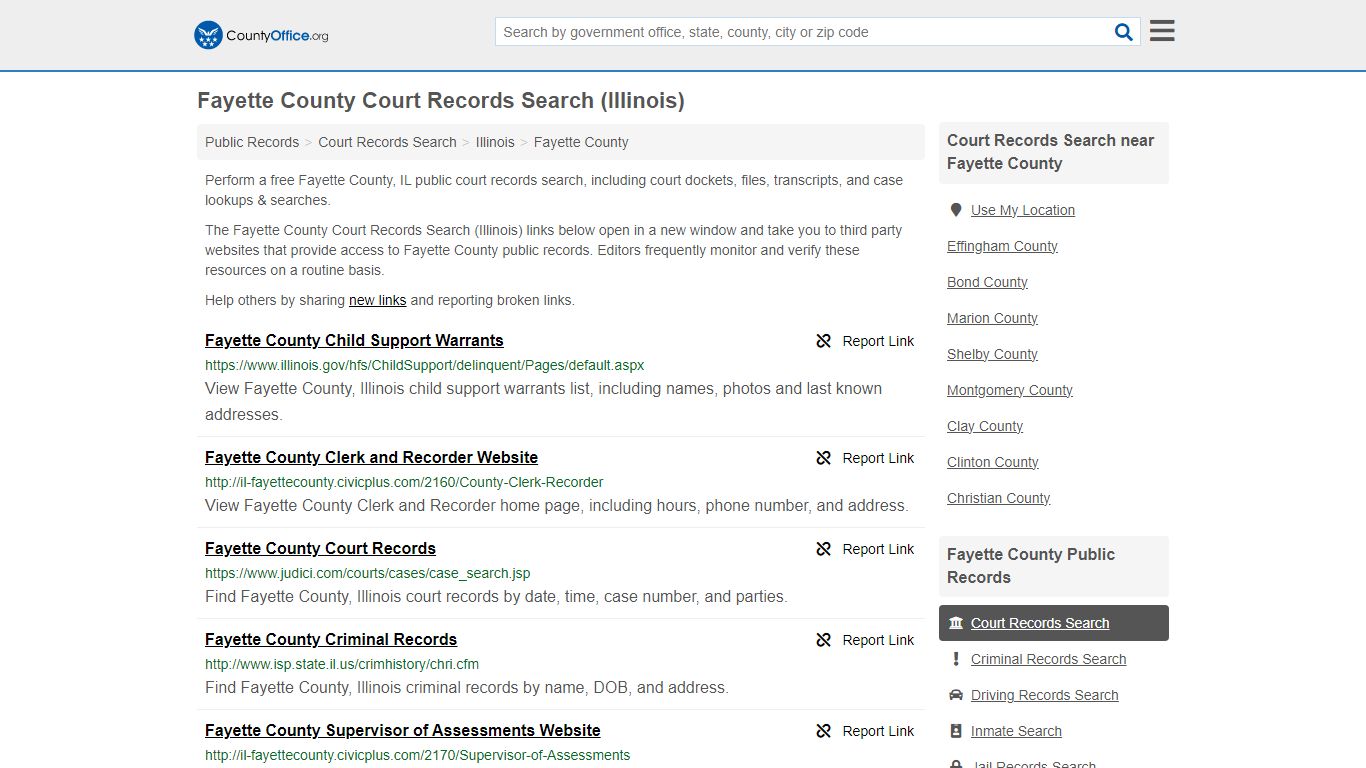Open the hamburger menu
This screenshot has height=768, width=1366.
(x=1162, y=31)
